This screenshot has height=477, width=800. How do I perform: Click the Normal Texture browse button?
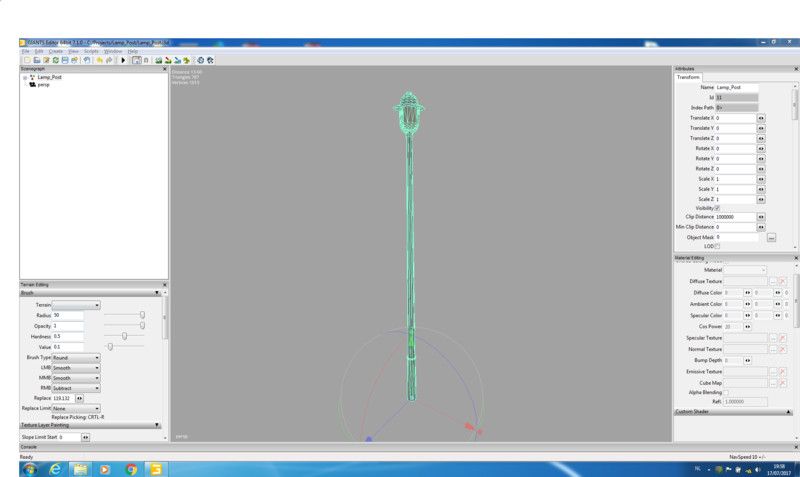[x=772, y=350]
